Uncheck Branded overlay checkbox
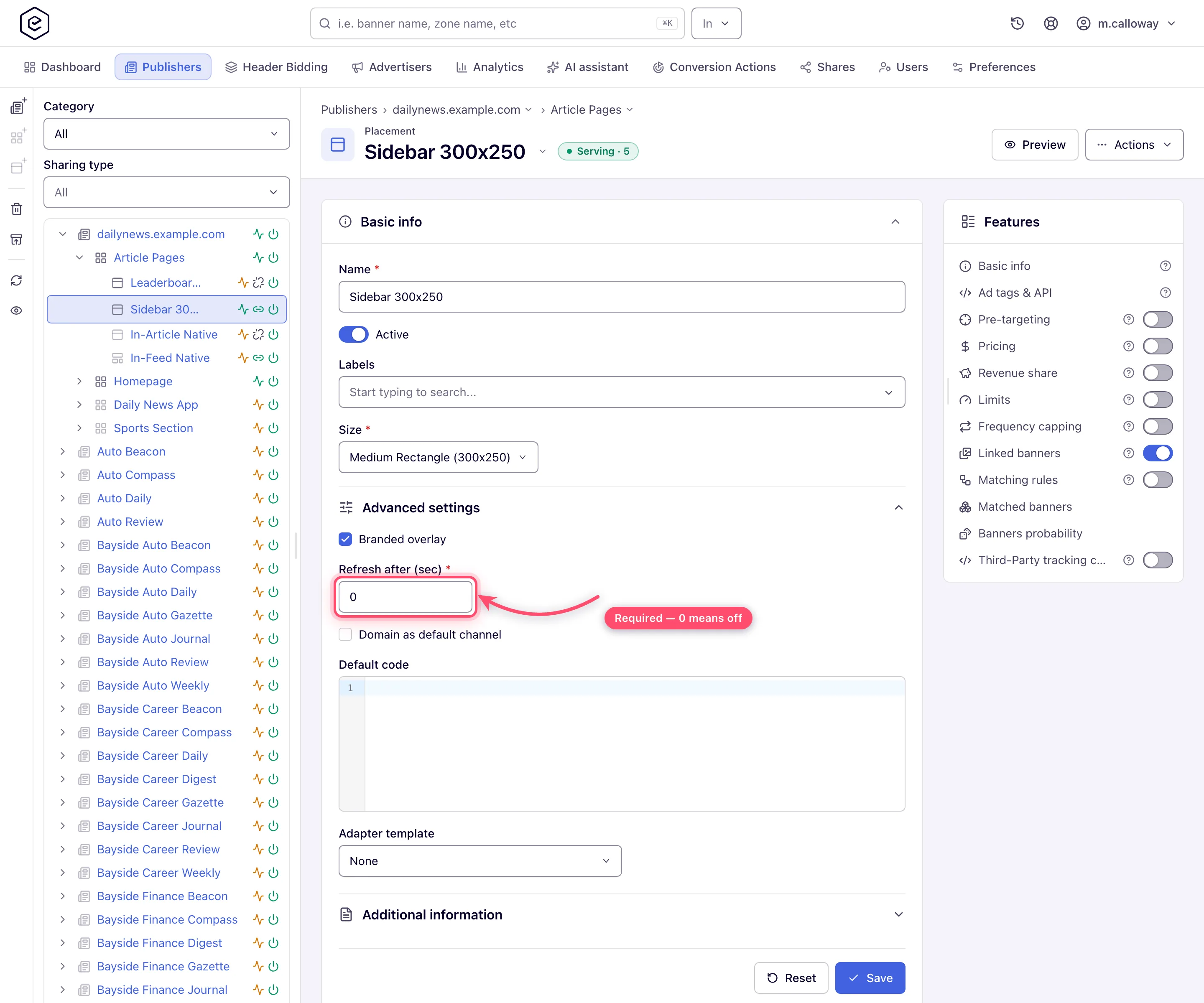 [345, 539]
